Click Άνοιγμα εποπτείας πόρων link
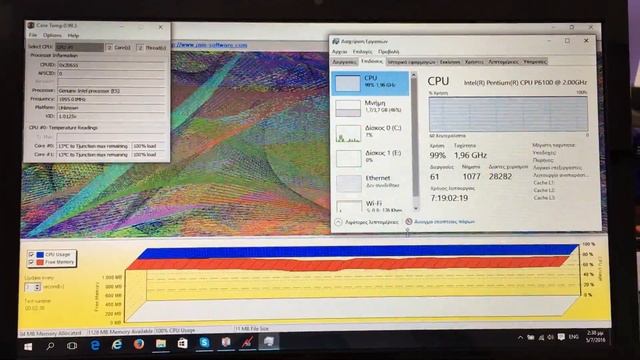The height and width of the screenshot is (360, 640). pos(444,222)
